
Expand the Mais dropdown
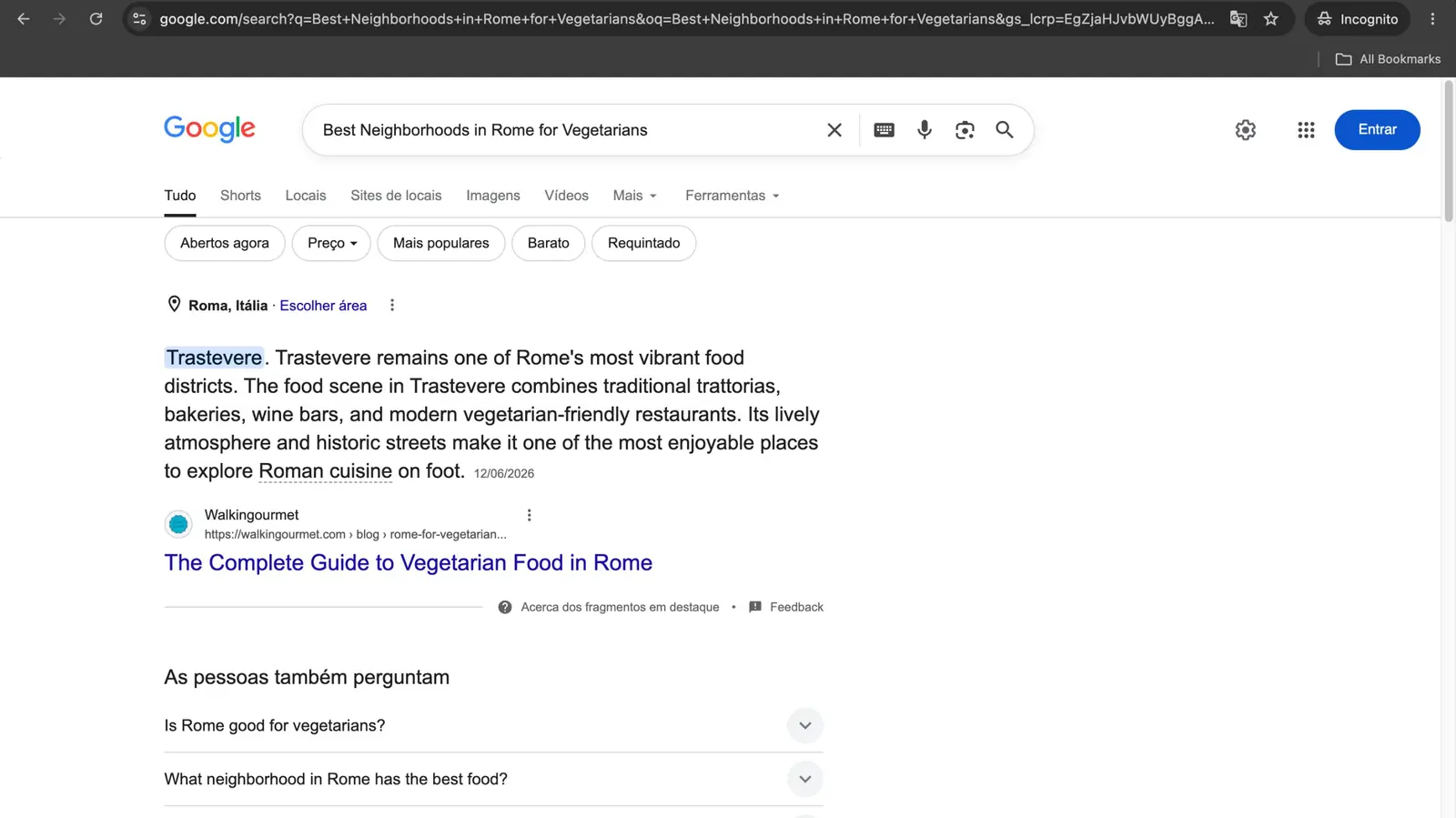tap(634, 196)
